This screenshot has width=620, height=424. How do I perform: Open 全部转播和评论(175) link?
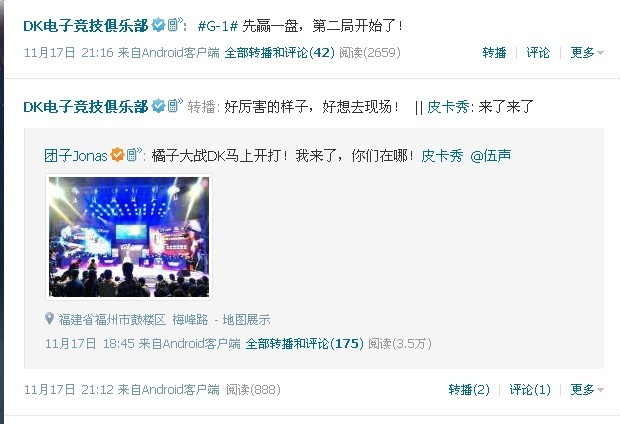click(304, 343)
